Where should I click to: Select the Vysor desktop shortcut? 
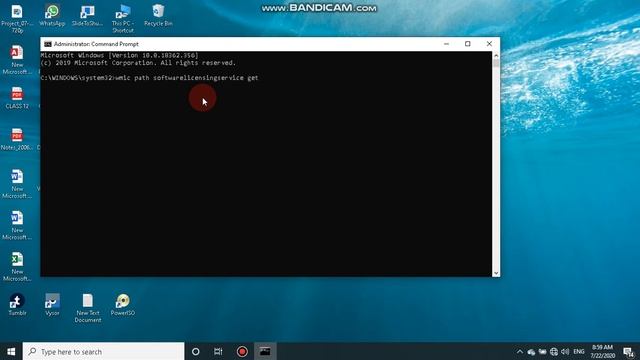tap(52, 304)
